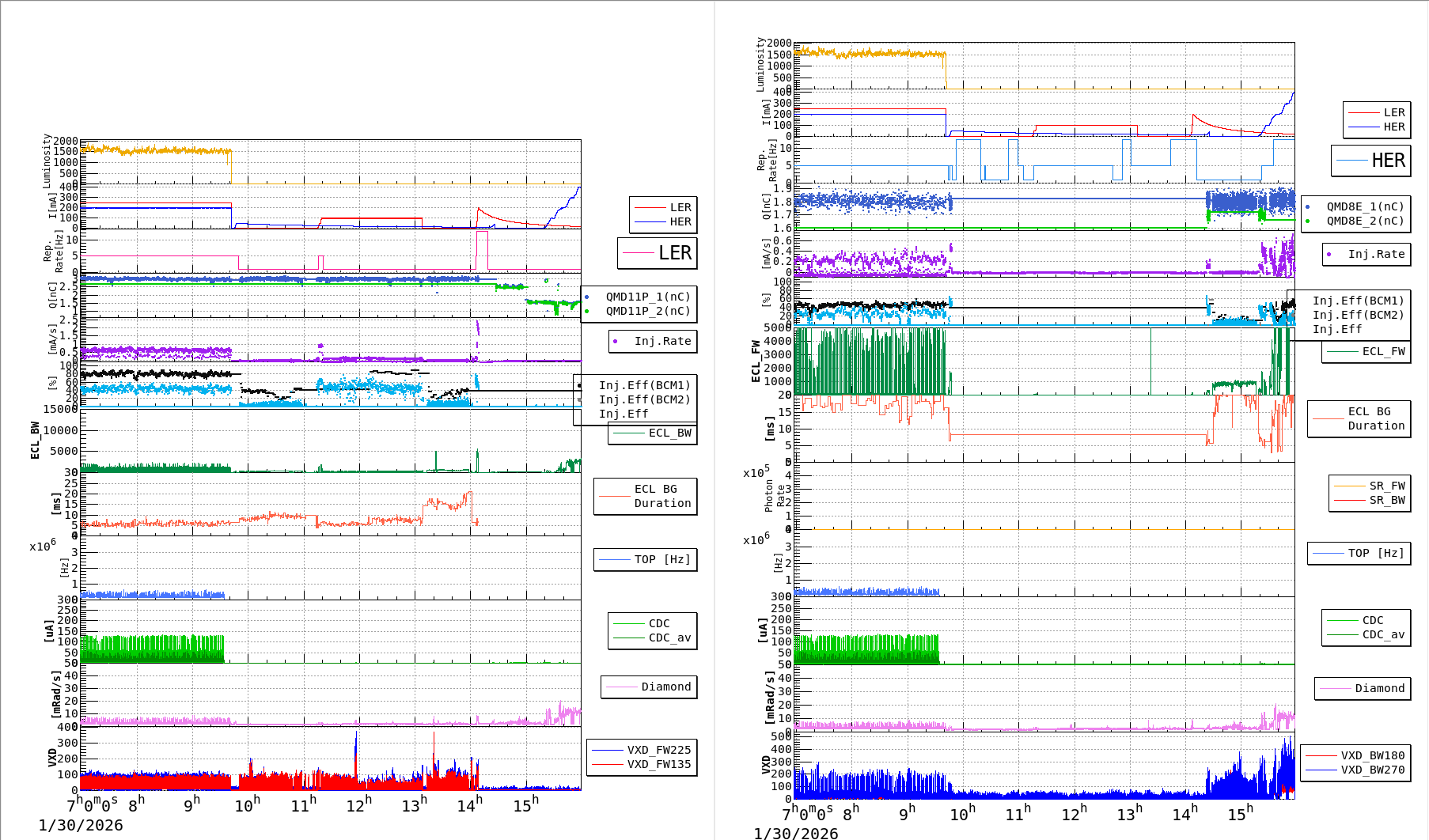Select the VXD_BW180 legend entry
Viewport: 1429px width, 840px height.
coord(1355,755)
